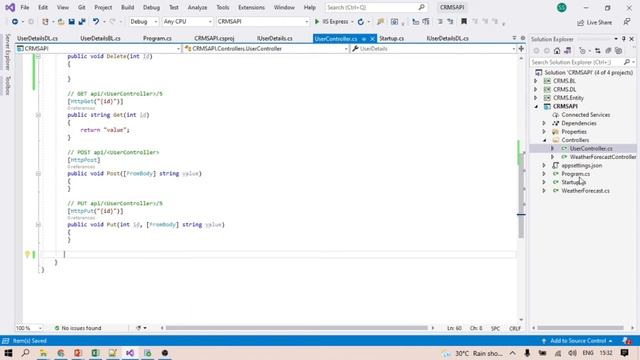Click the taskbar search magnifier
The image size is (640, 360).
click(x=25, y=353)
